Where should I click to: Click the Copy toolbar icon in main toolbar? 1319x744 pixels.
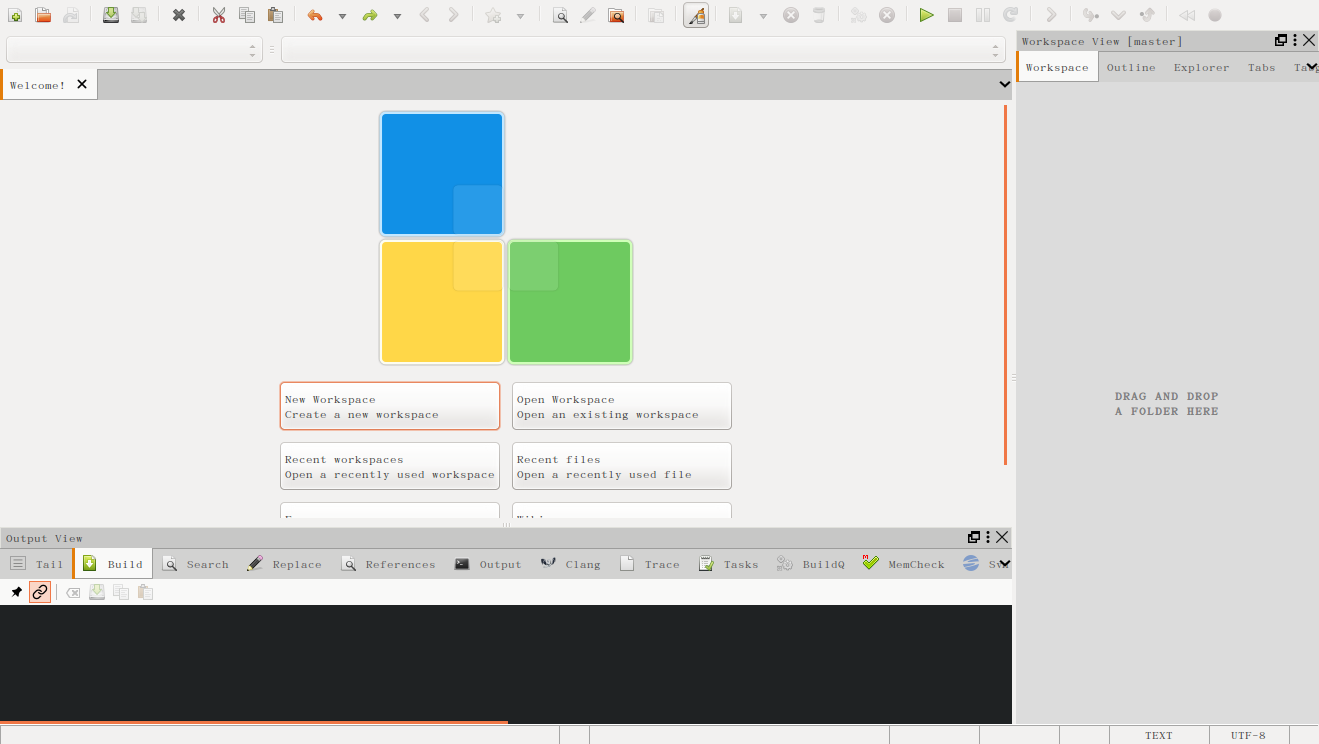tap(247, 15)
